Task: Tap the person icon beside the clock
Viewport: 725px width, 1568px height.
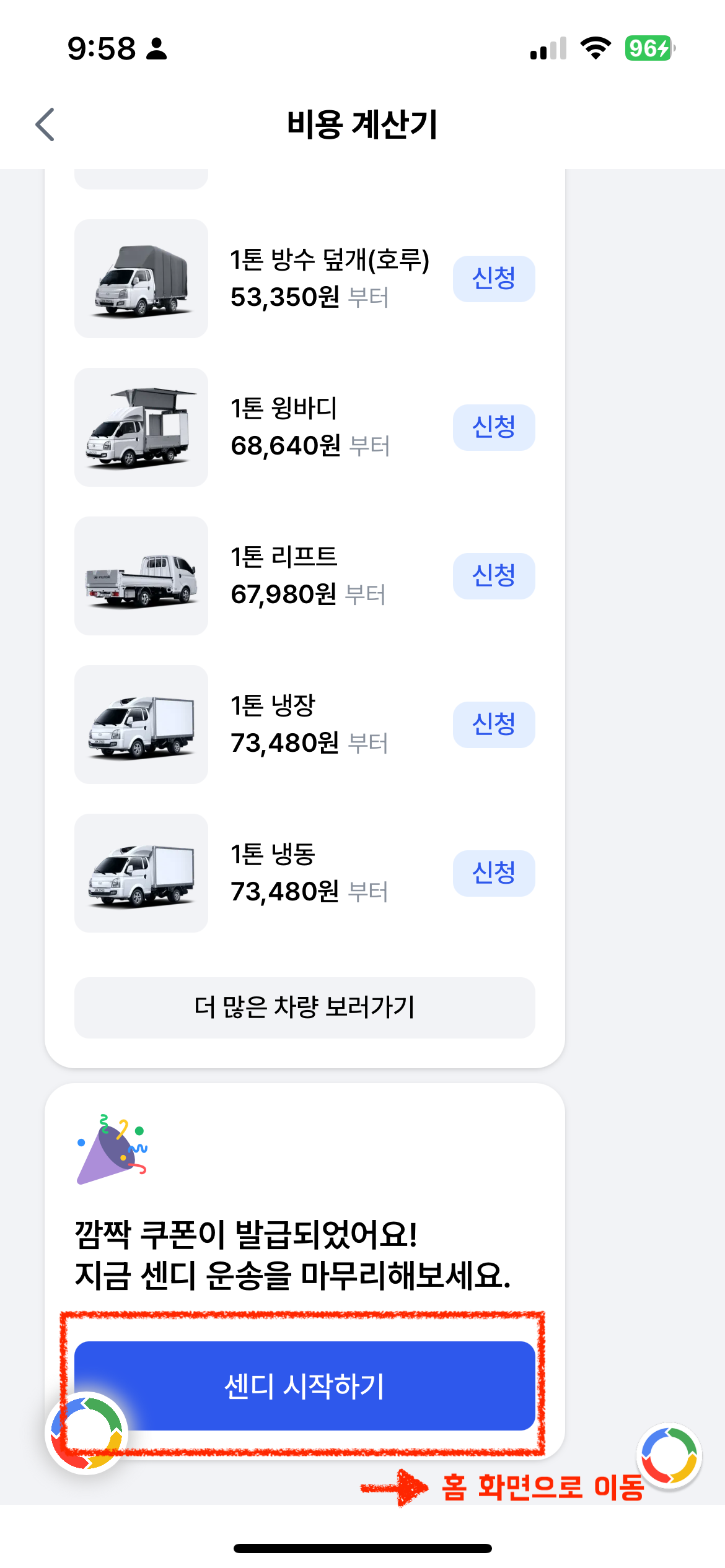Action: tap(157, 48)
